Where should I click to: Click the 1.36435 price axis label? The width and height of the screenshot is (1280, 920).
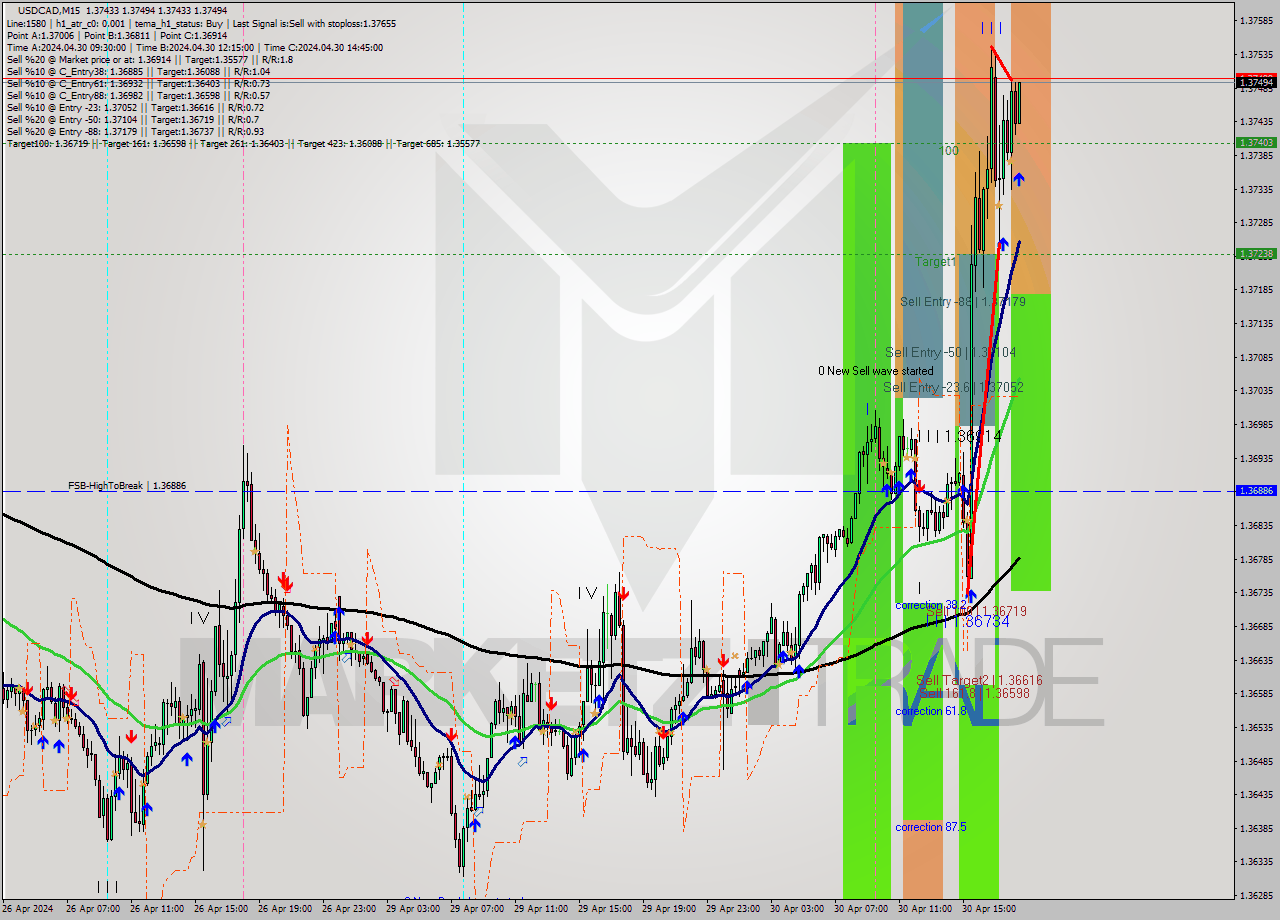click(x=1256, y=794)
